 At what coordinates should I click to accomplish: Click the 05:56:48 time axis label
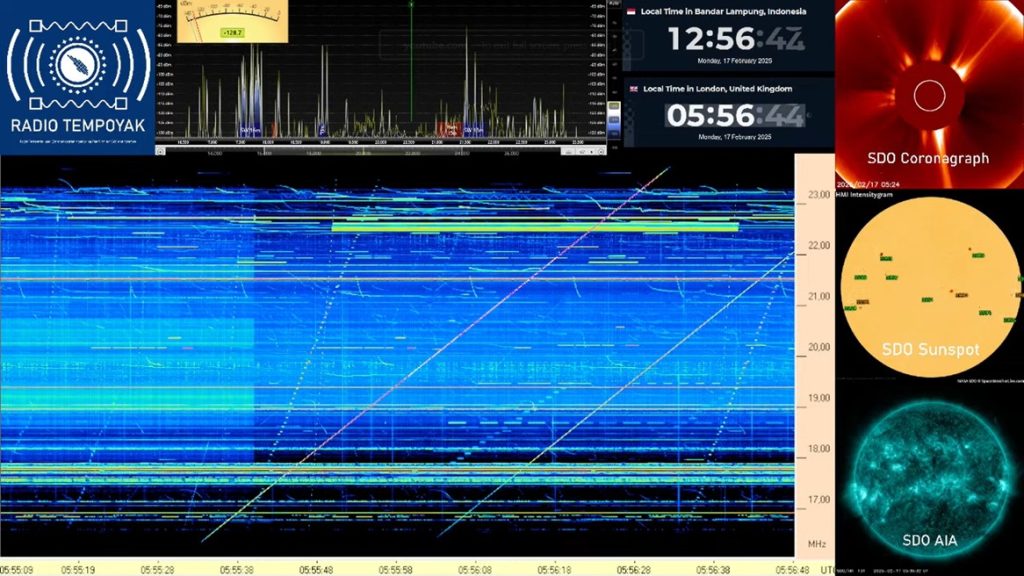point(793,570)
